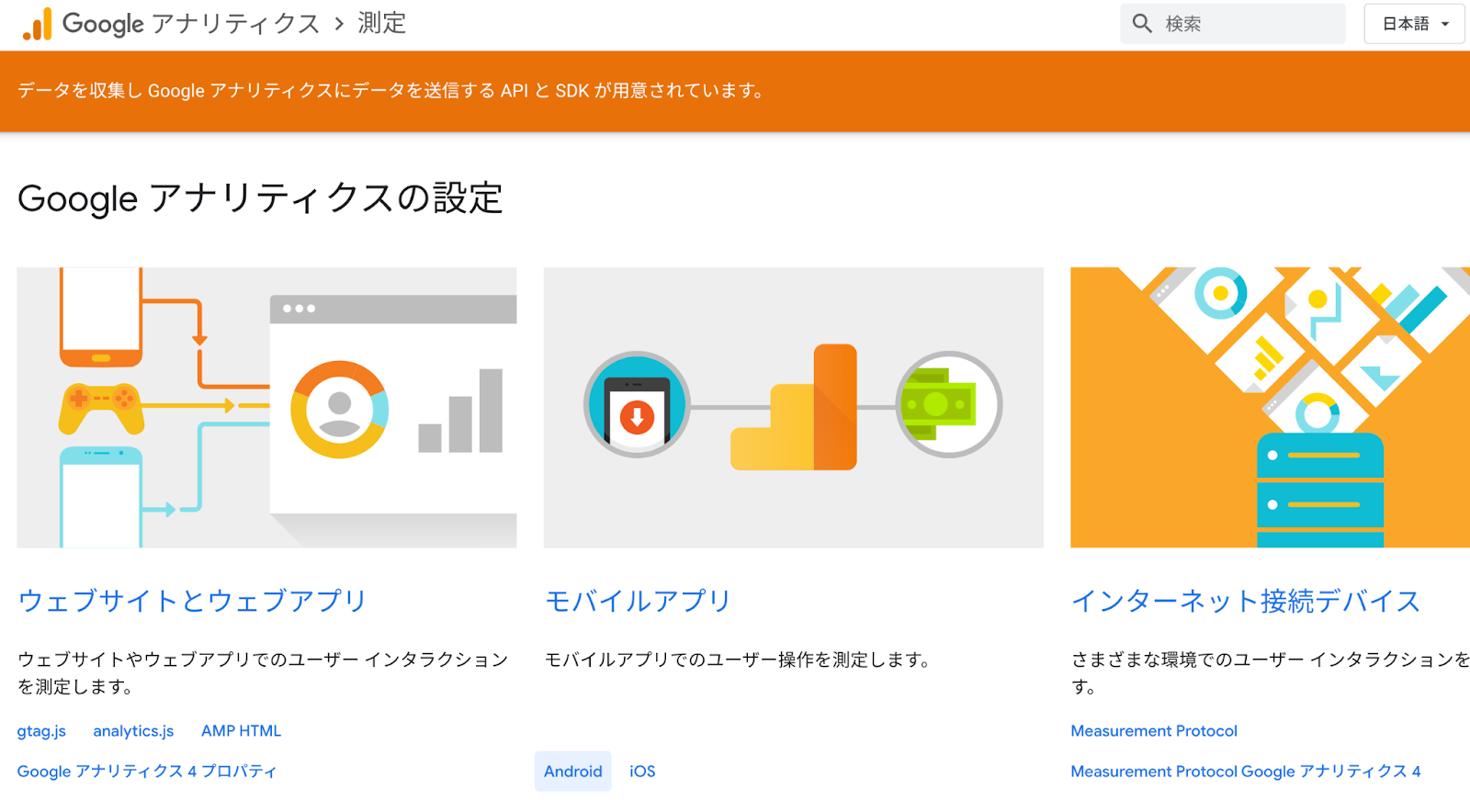Viewport: 1470px width, 812px height.
Task: Open the analytics.js link
Action: pos(133,731)
